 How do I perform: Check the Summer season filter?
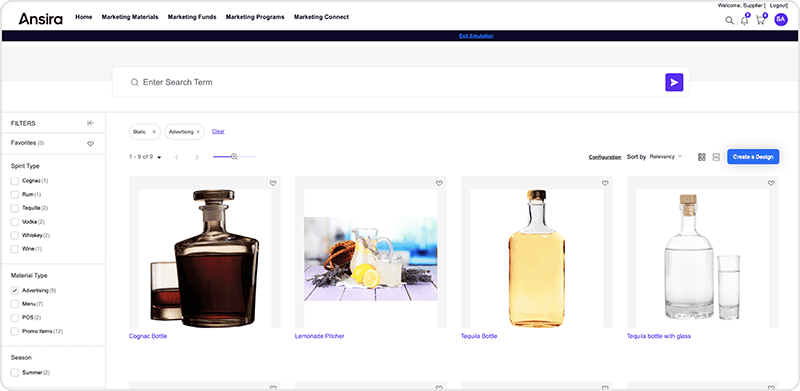15,373
